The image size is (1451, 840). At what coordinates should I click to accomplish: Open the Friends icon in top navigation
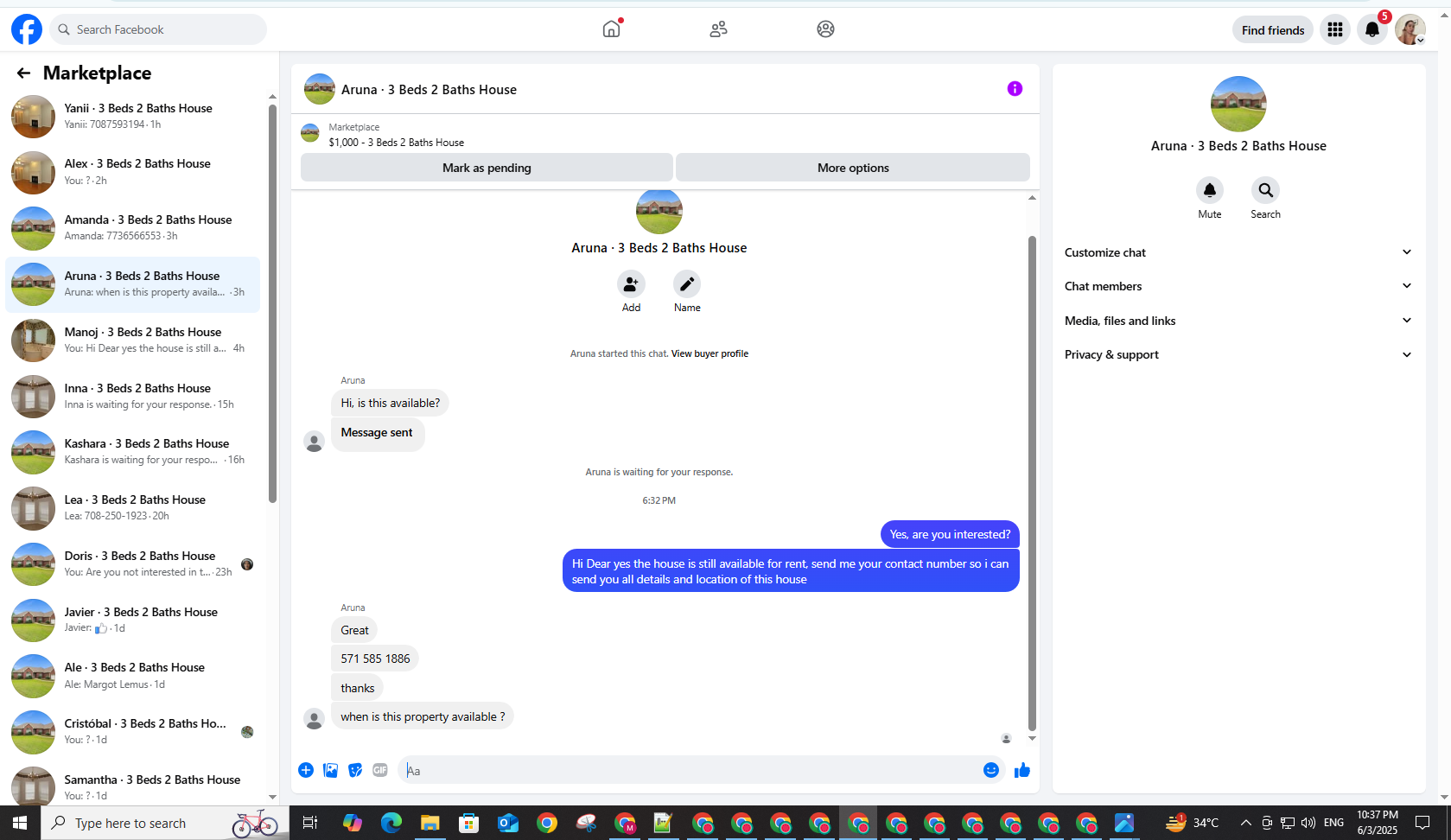[719, 29]
